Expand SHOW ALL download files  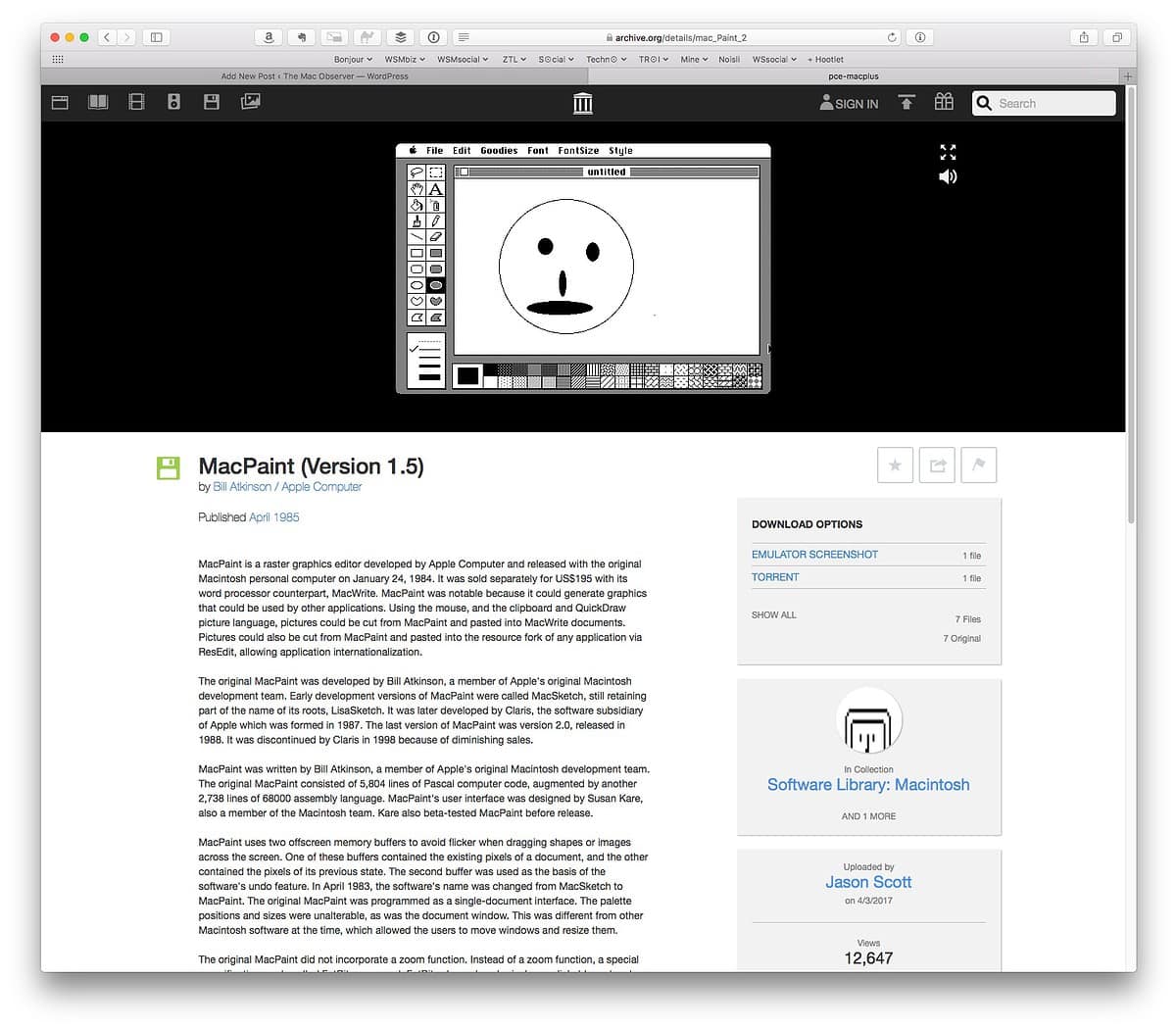coord(774,614)
